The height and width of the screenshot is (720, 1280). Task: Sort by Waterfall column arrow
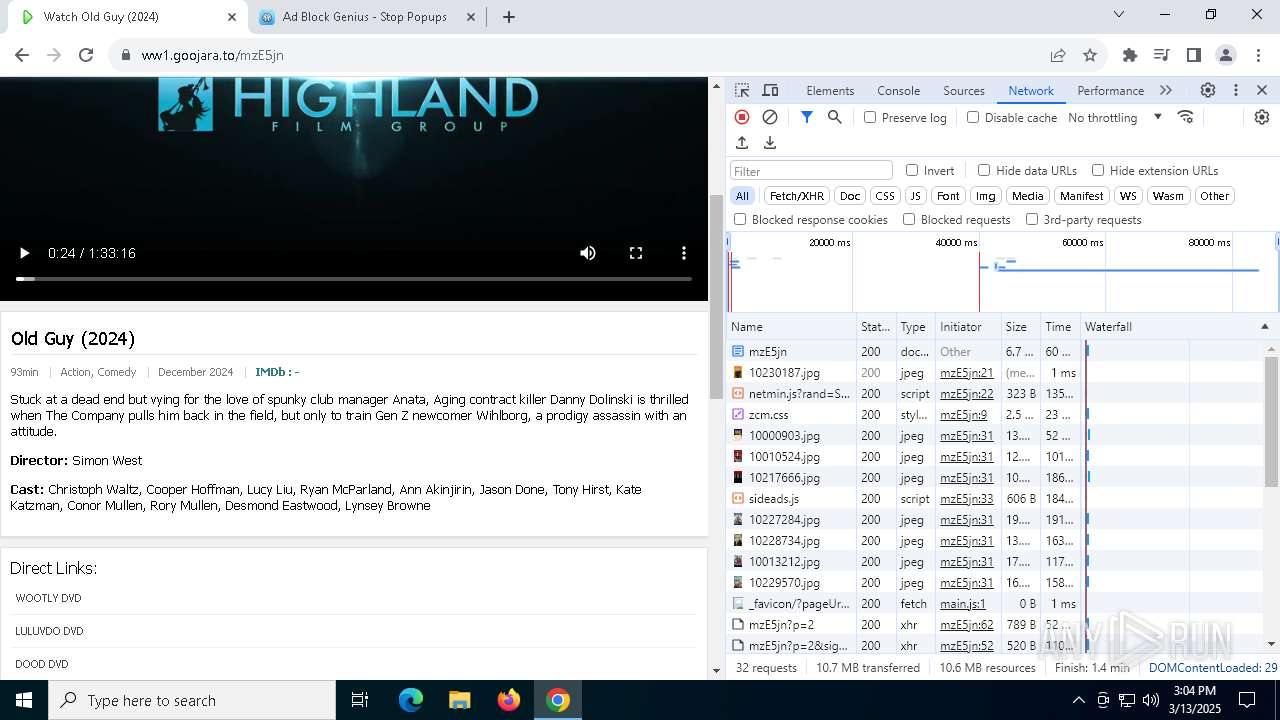click(x=1264, y=327)
